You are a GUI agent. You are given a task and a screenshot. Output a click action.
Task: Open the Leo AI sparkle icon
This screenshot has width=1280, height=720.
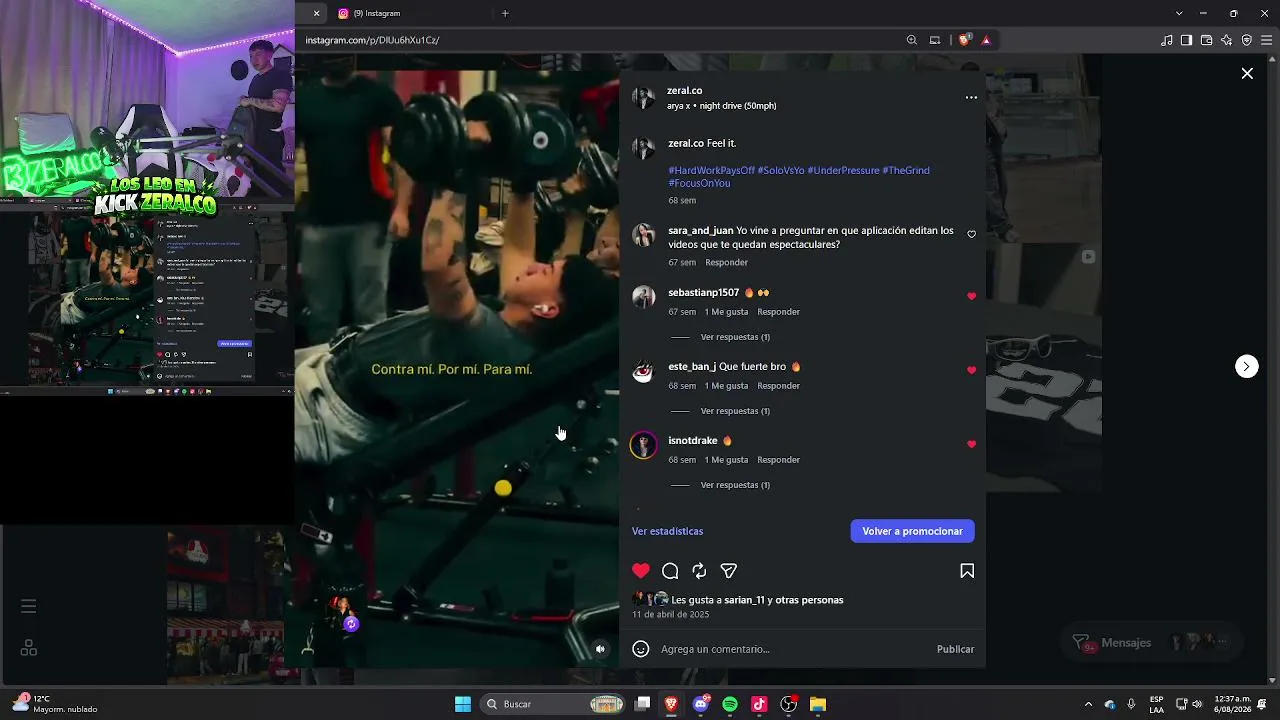click(1227, 40)
